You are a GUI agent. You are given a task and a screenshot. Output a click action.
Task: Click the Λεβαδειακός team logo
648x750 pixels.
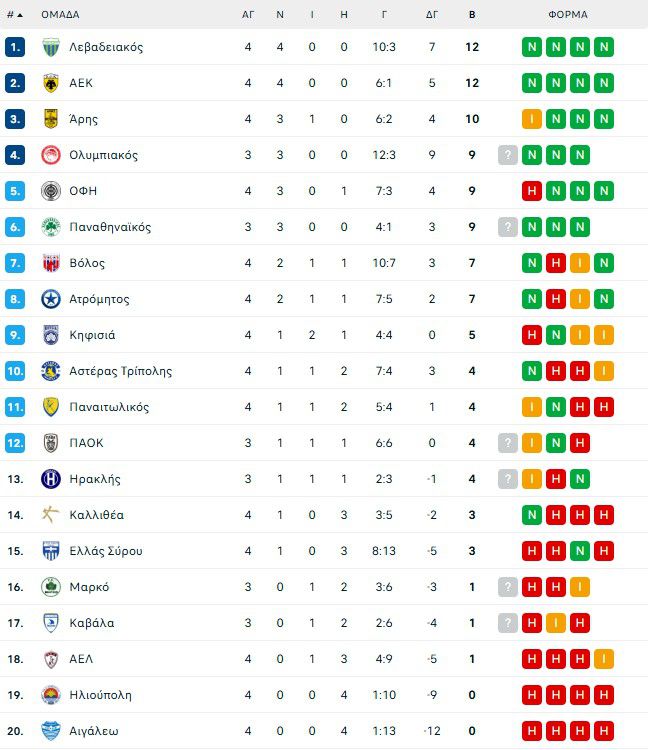pyautogui.click(x=51, y=47)
